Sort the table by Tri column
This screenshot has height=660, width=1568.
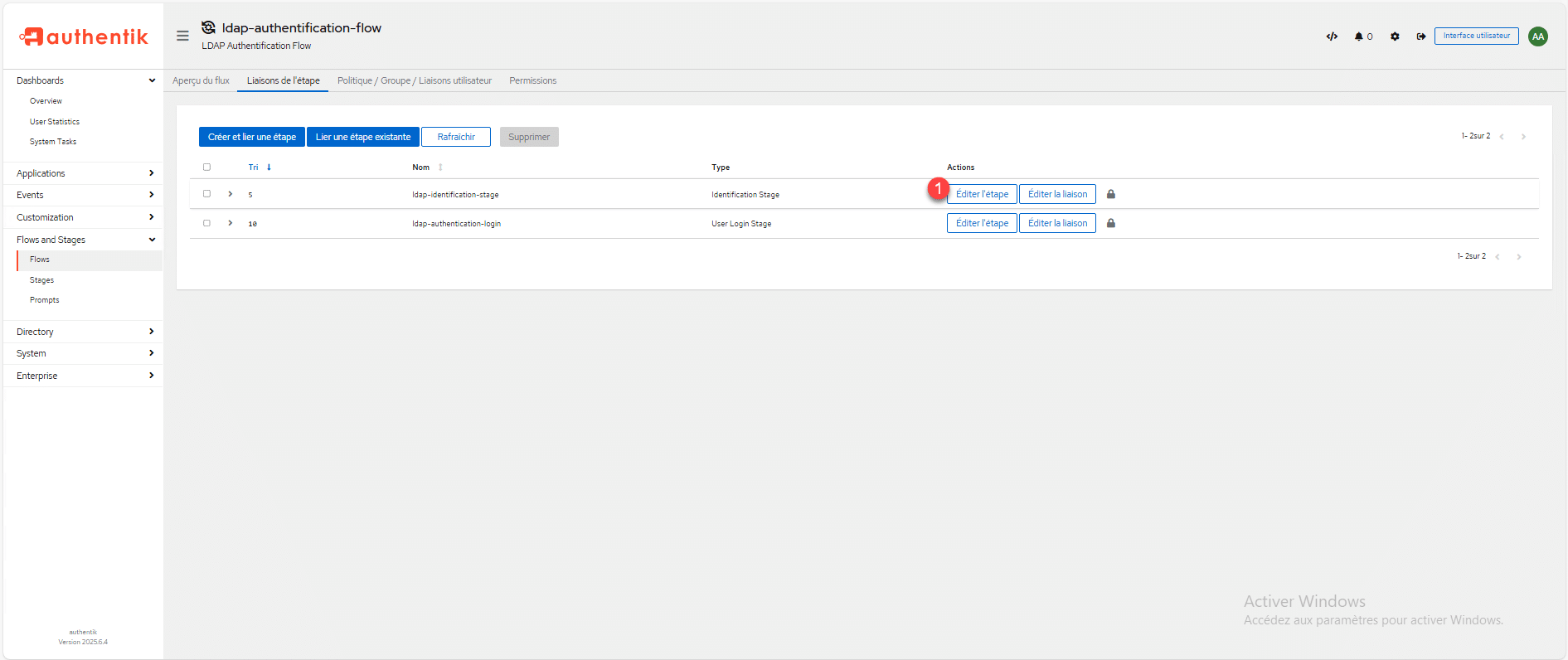pyautogui.click(x=254, y=167)
